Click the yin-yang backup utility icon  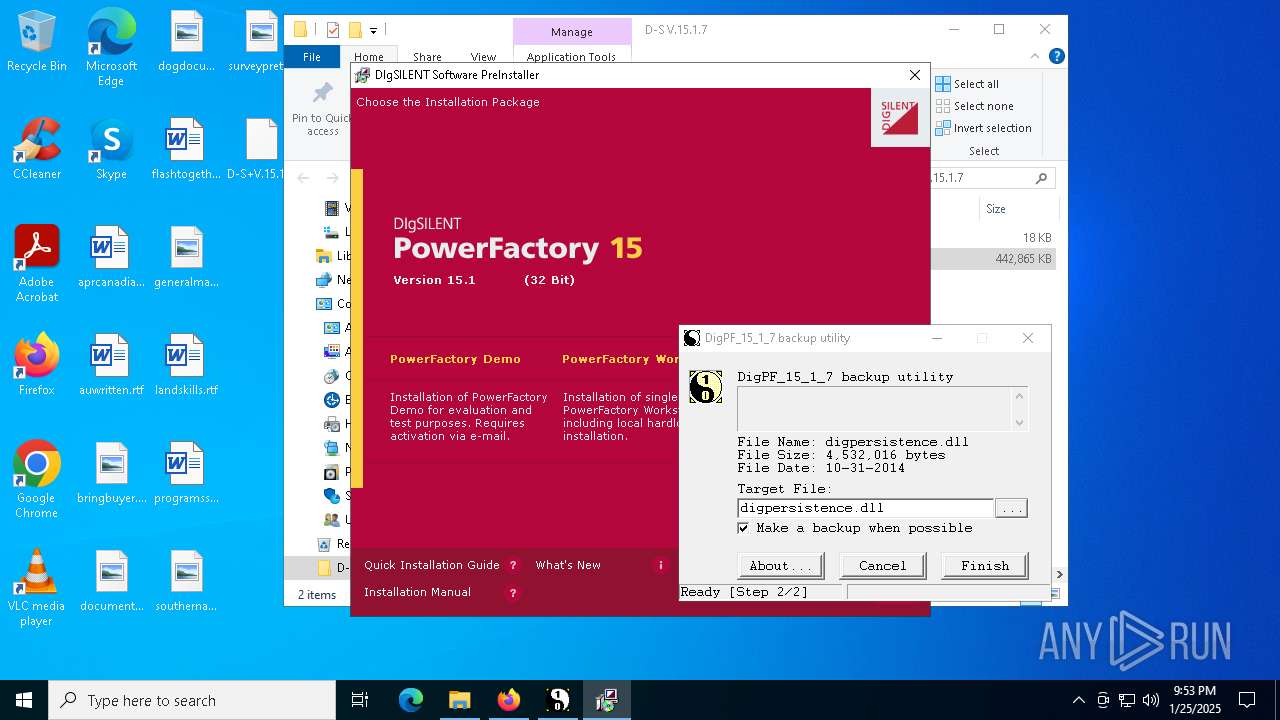705,386
